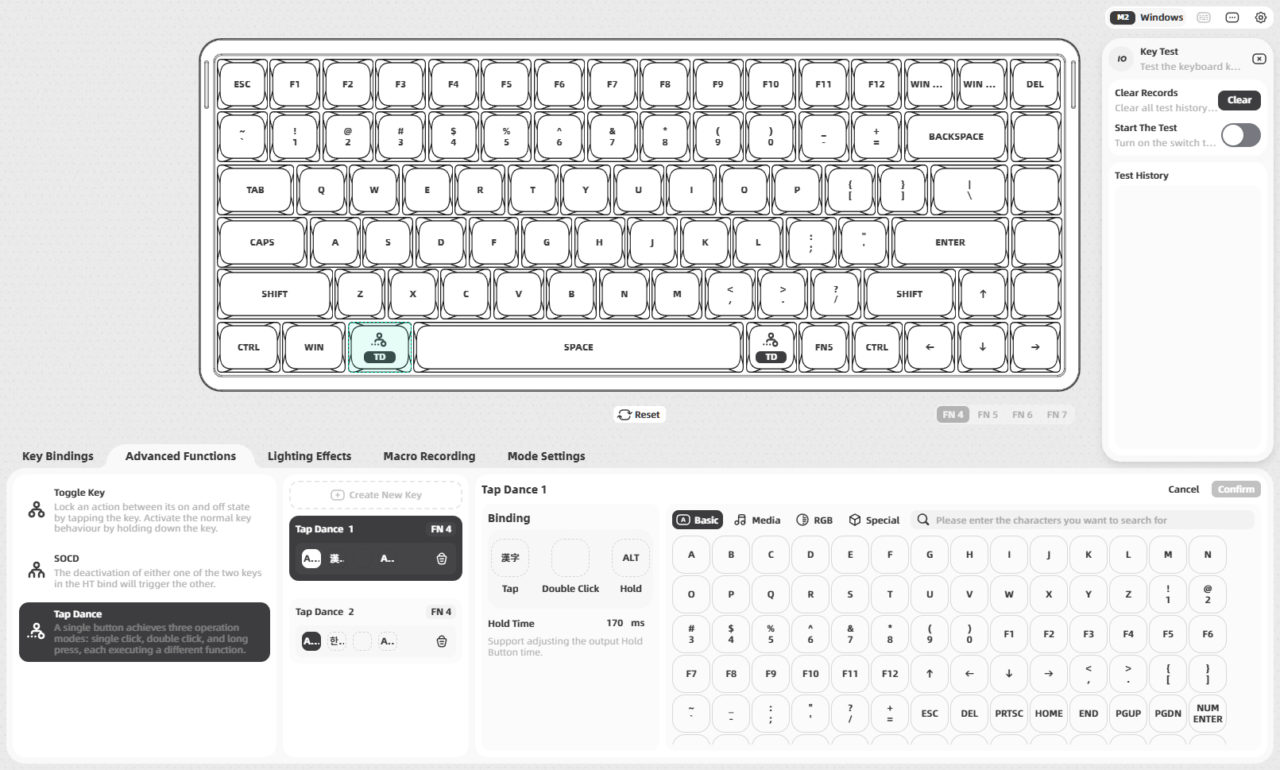The height and width of the screenshot is (770, 1280).
Task: Open the M2 Windows mode selector
Action: [x=1147, y=17]
